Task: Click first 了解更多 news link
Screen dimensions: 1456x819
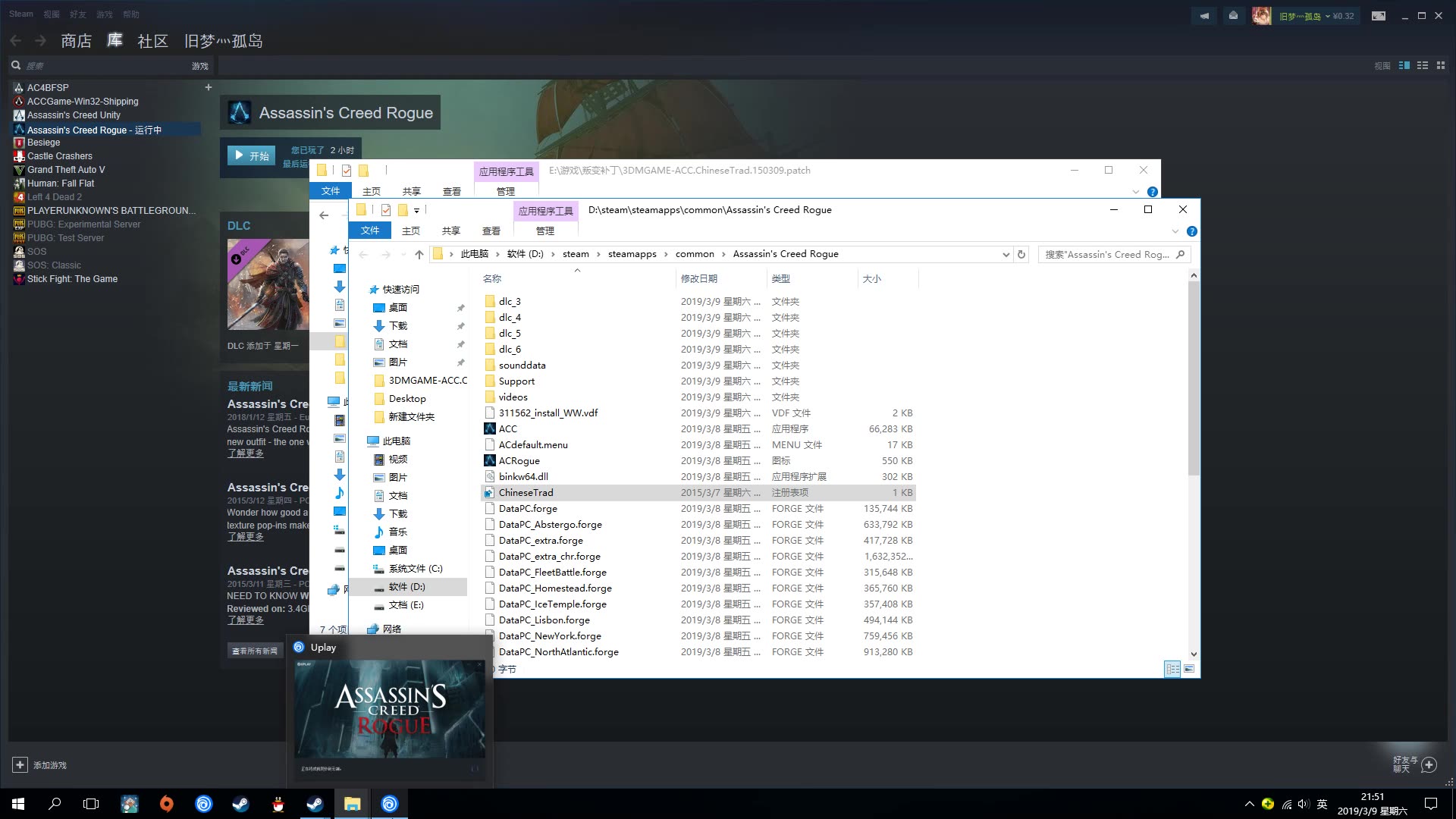Action: tap(246, 453)
